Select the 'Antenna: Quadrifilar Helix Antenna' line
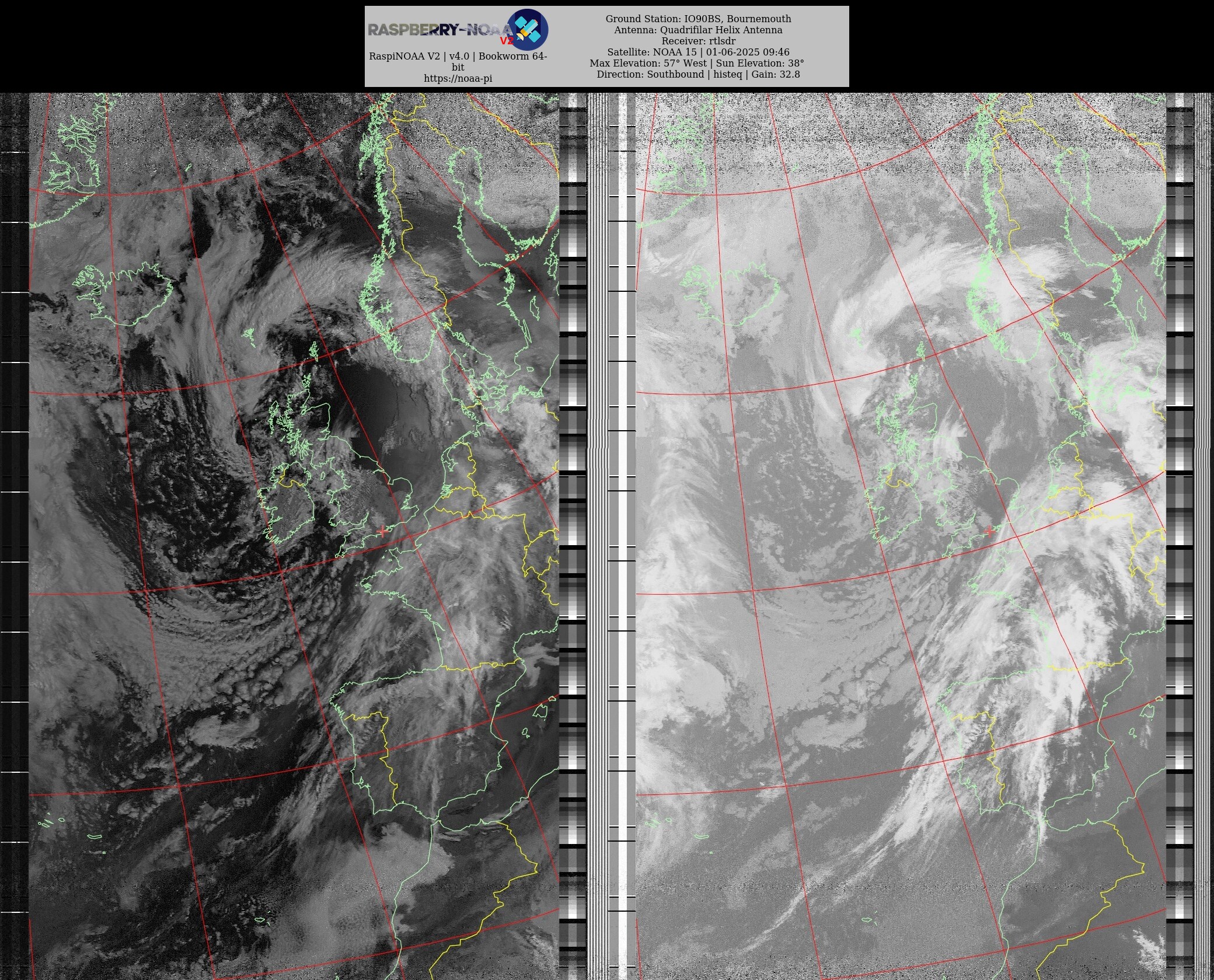Viewport: 1214px width, 980px height. pyautogui.click(x=698, y=30)
